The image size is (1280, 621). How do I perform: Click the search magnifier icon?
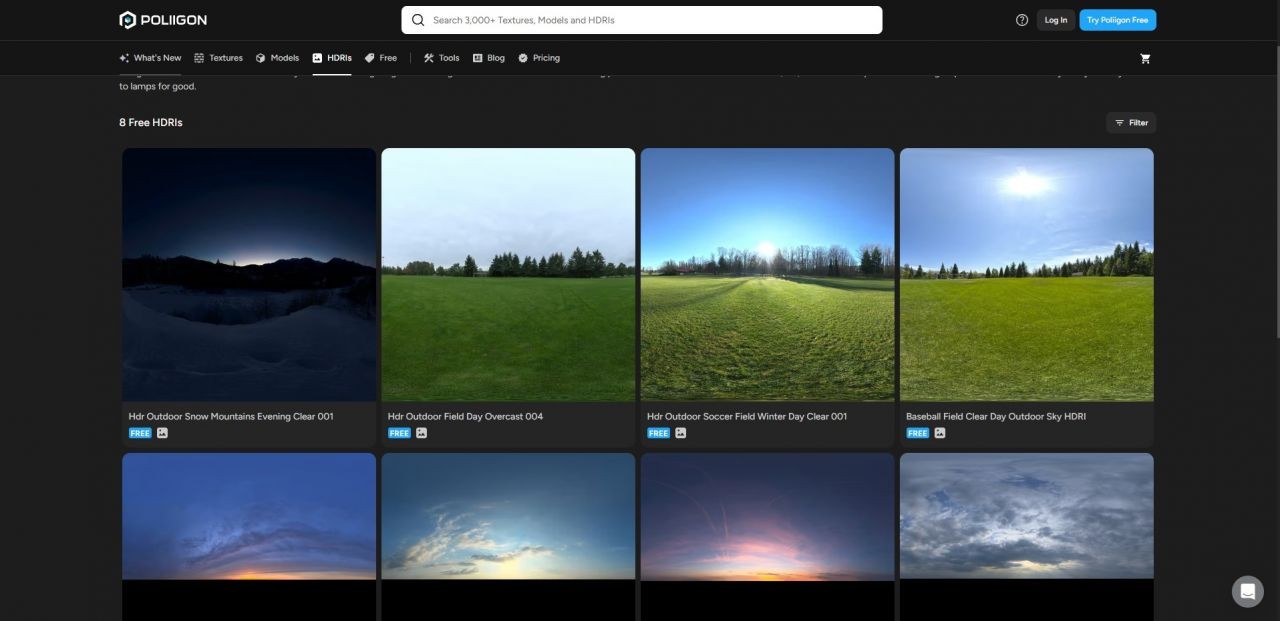point(418,20)
